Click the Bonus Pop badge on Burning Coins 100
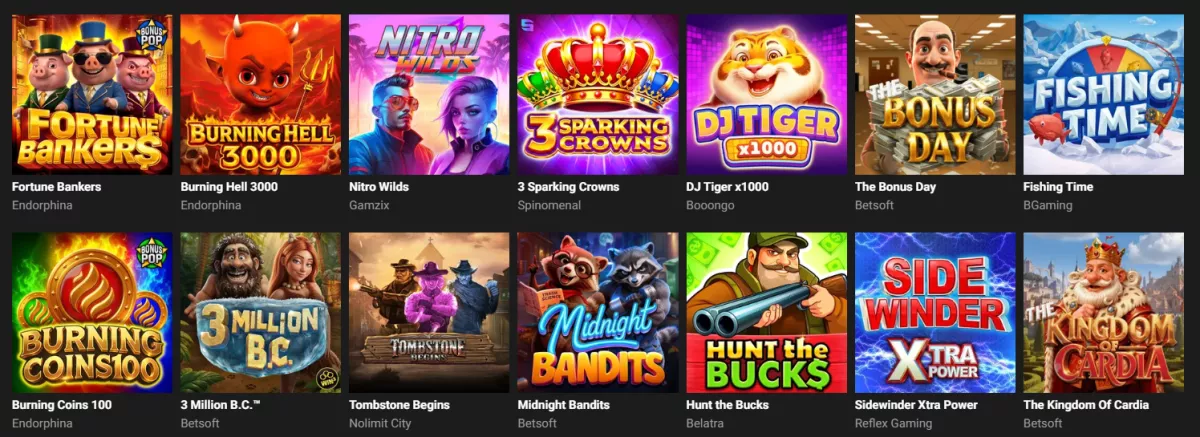Viewport: 1200px width, 437px height. [152, 254]
